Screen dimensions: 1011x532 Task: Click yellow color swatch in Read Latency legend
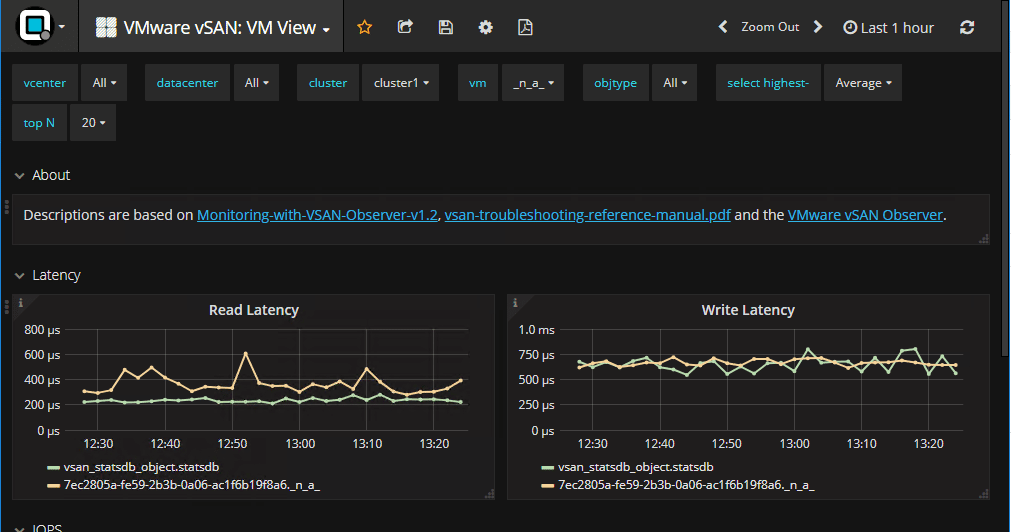coord(54,486)
